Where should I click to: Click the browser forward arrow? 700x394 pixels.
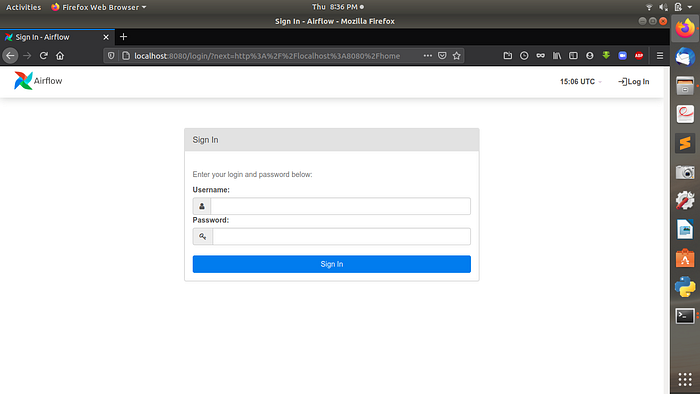[x=27, y=56]
